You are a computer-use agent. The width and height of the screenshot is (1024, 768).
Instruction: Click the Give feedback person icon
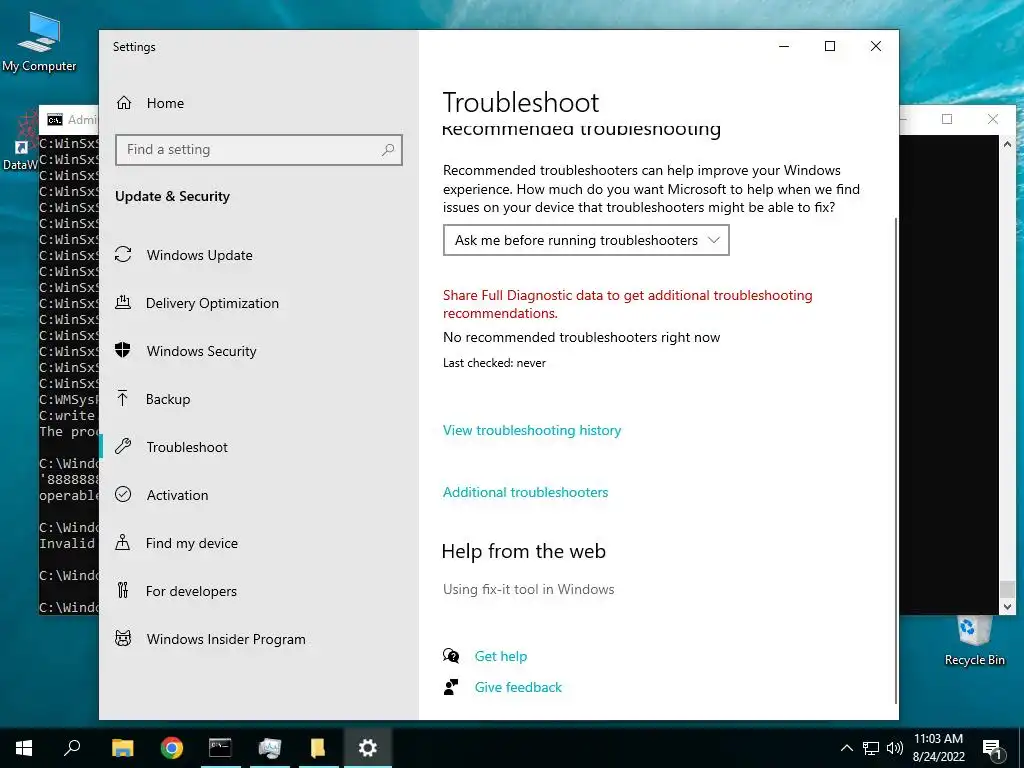[x=451, y=687]
